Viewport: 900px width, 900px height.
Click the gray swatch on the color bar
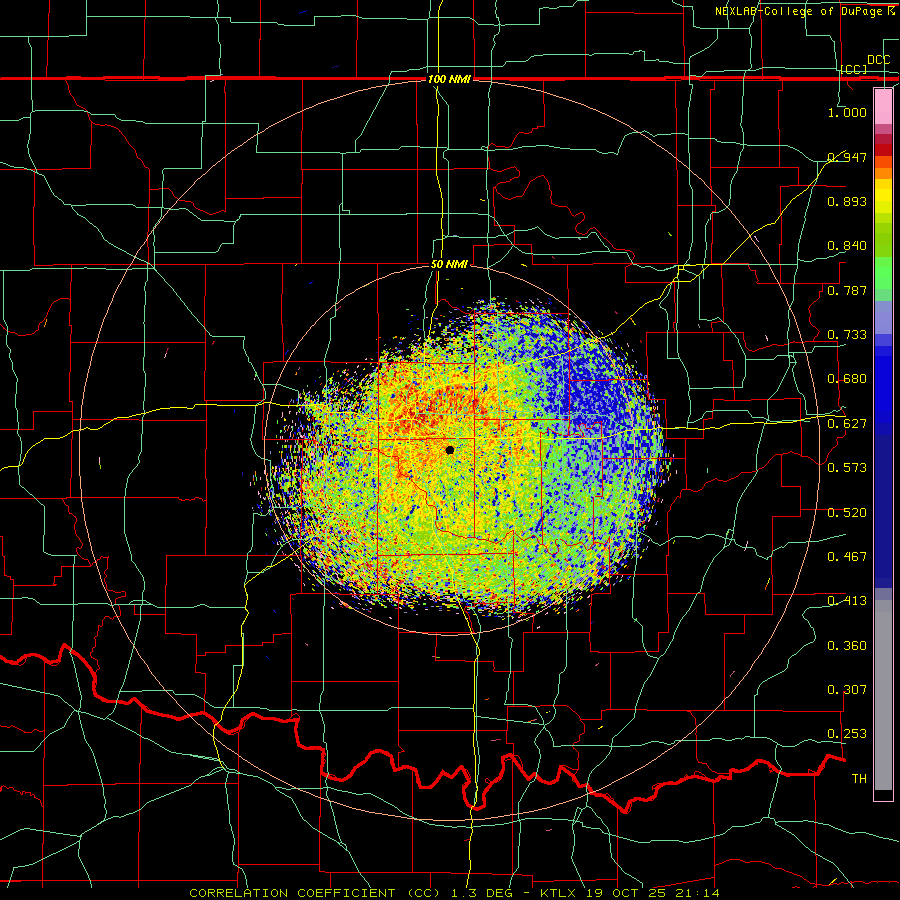pos(883,695)
